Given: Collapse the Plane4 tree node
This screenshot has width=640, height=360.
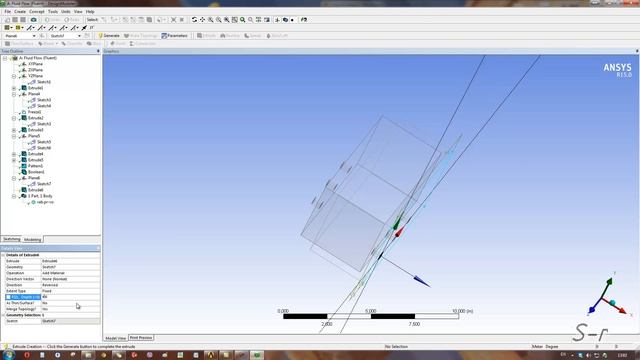Looking at the screenshot, I should 14,94.
